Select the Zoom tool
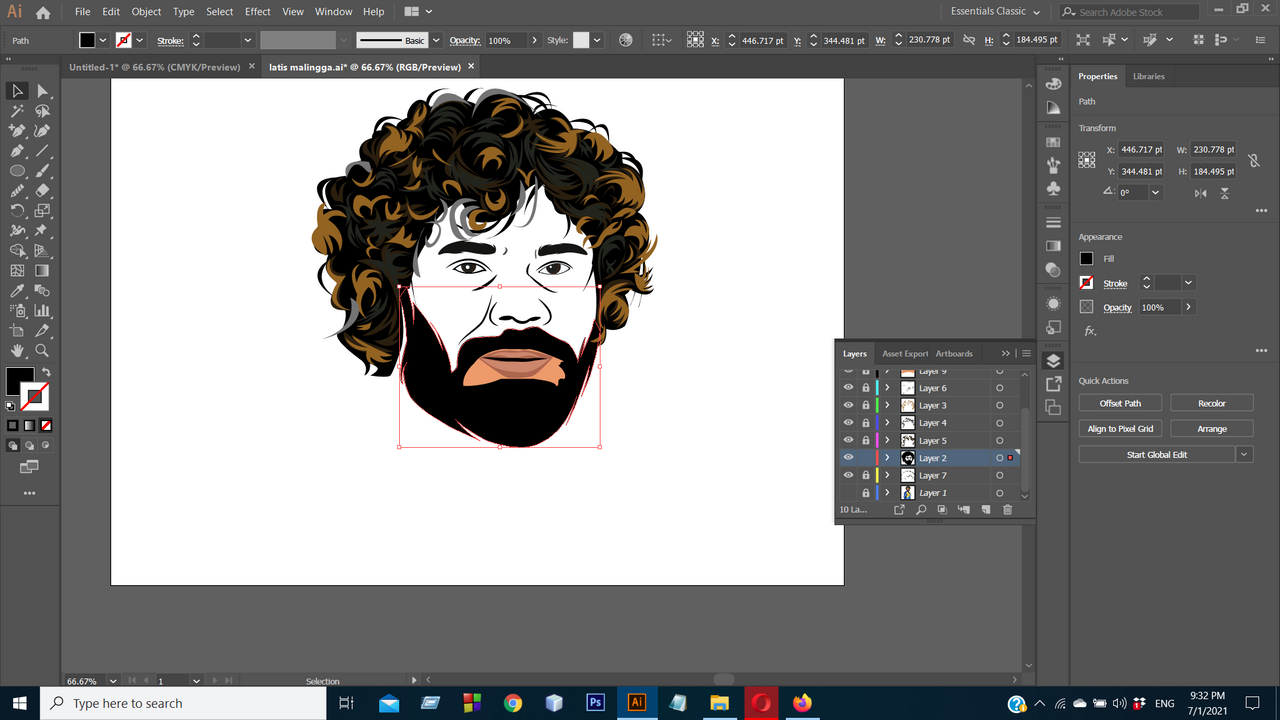This screenshot has width=1280, height=720. click(42, 351)
